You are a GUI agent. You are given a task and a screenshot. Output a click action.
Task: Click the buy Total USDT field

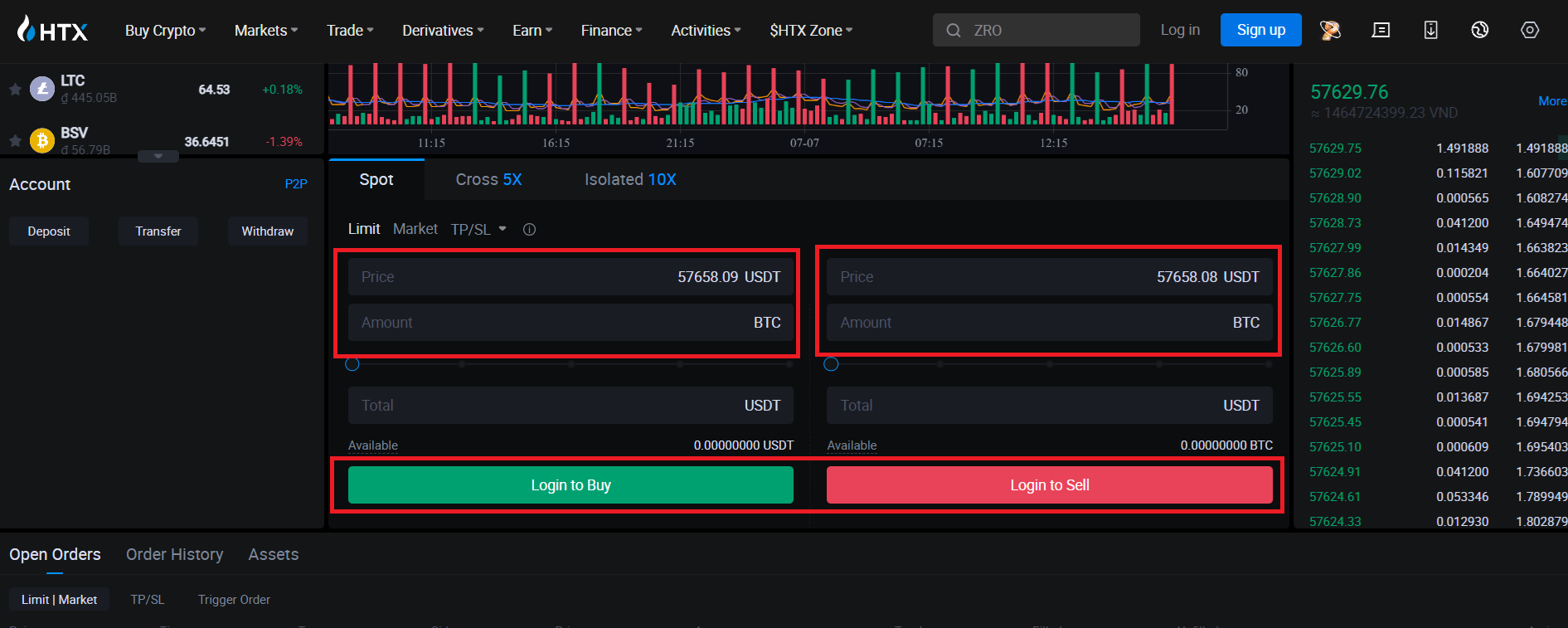pos(570,405)
